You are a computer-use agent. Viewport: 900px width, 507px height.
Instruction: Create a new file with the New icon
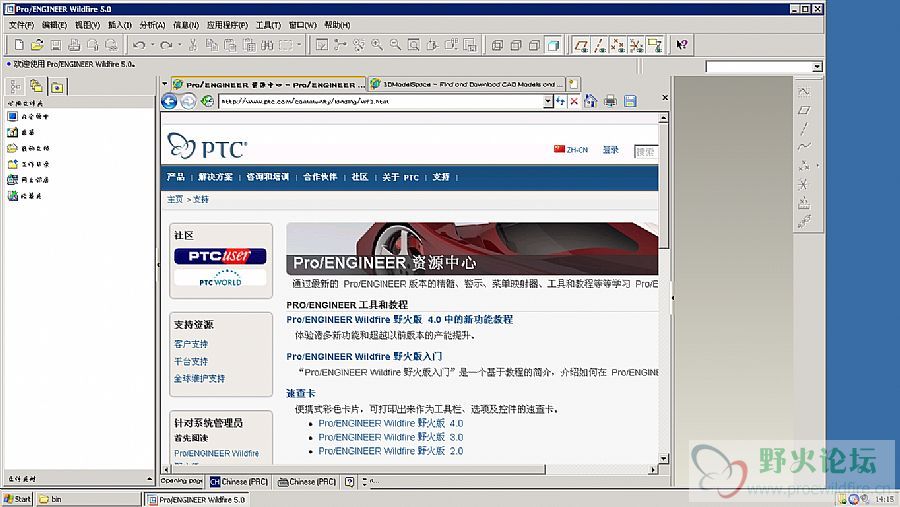[18, 45]
